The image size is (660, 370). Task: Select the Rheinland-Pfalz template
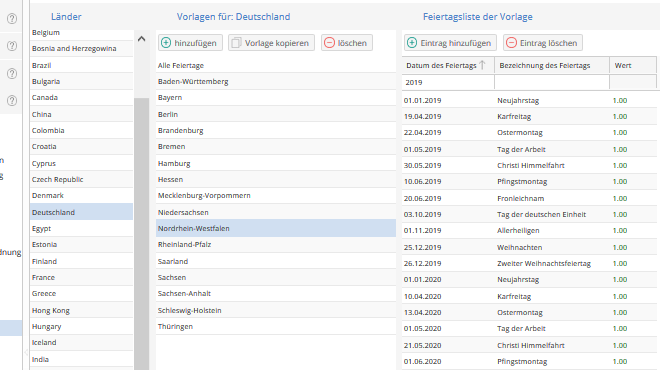click(276, 244)
